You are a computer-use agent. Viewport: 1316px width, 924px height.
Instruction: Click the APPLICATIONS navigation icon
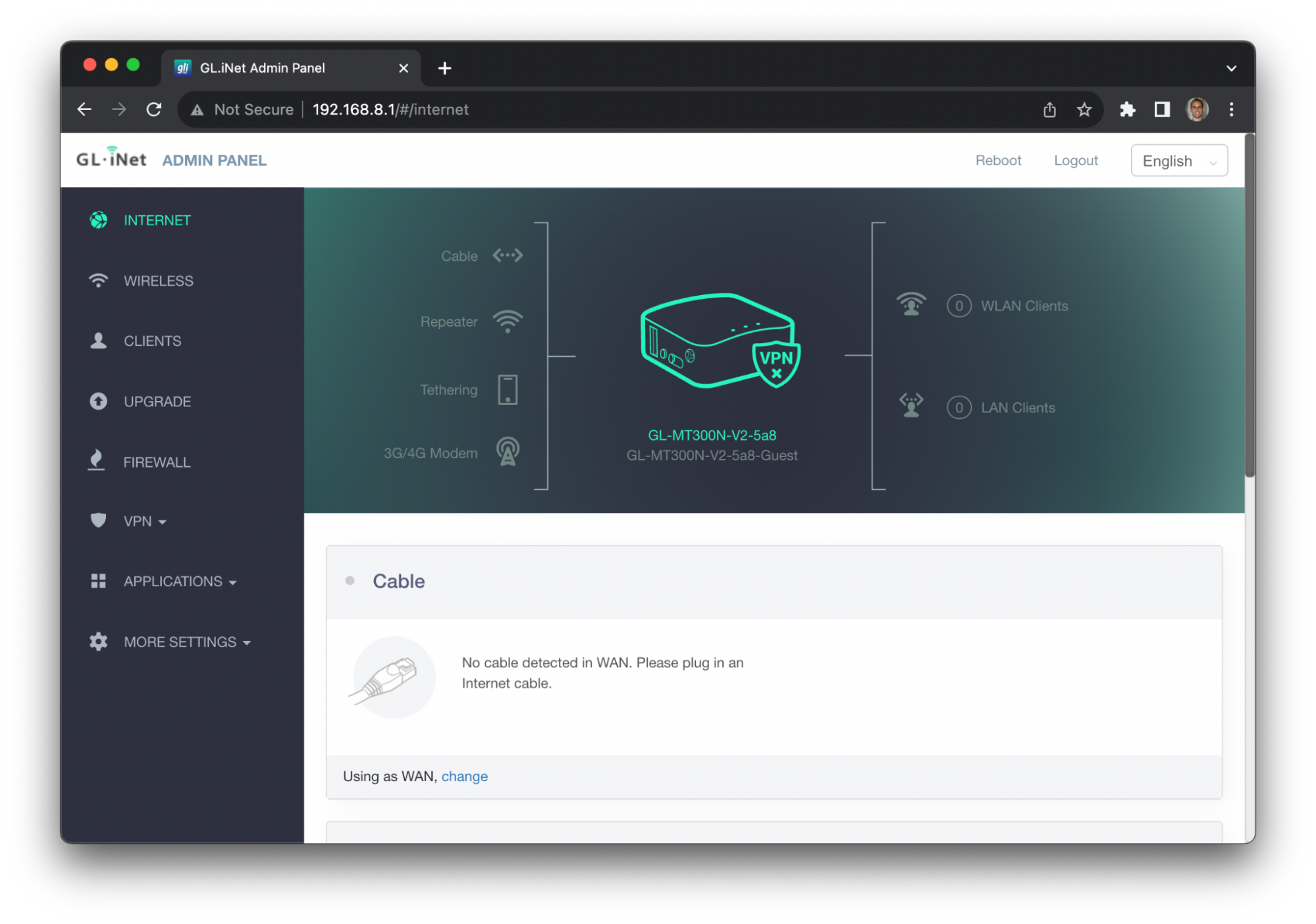98,581
